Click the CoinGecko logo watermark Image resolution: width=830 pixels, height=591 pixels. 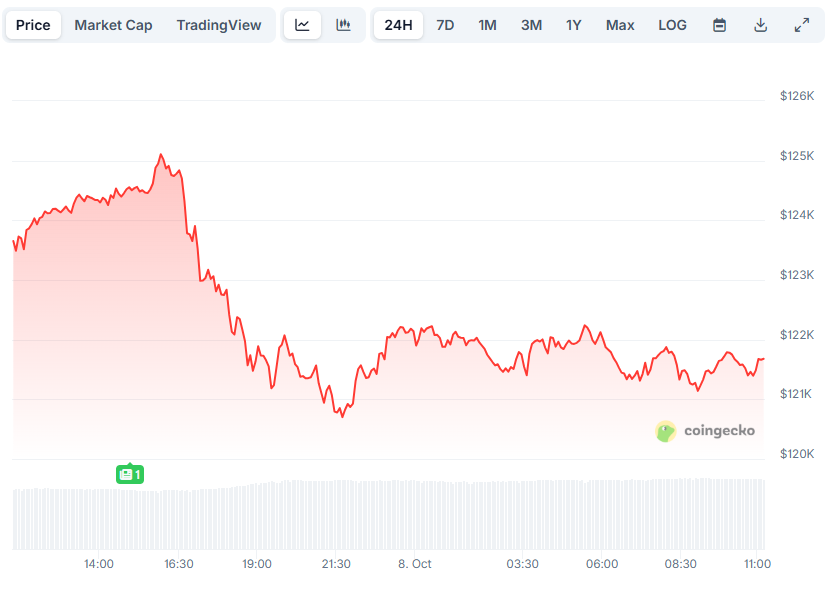[x=705, y=431]
